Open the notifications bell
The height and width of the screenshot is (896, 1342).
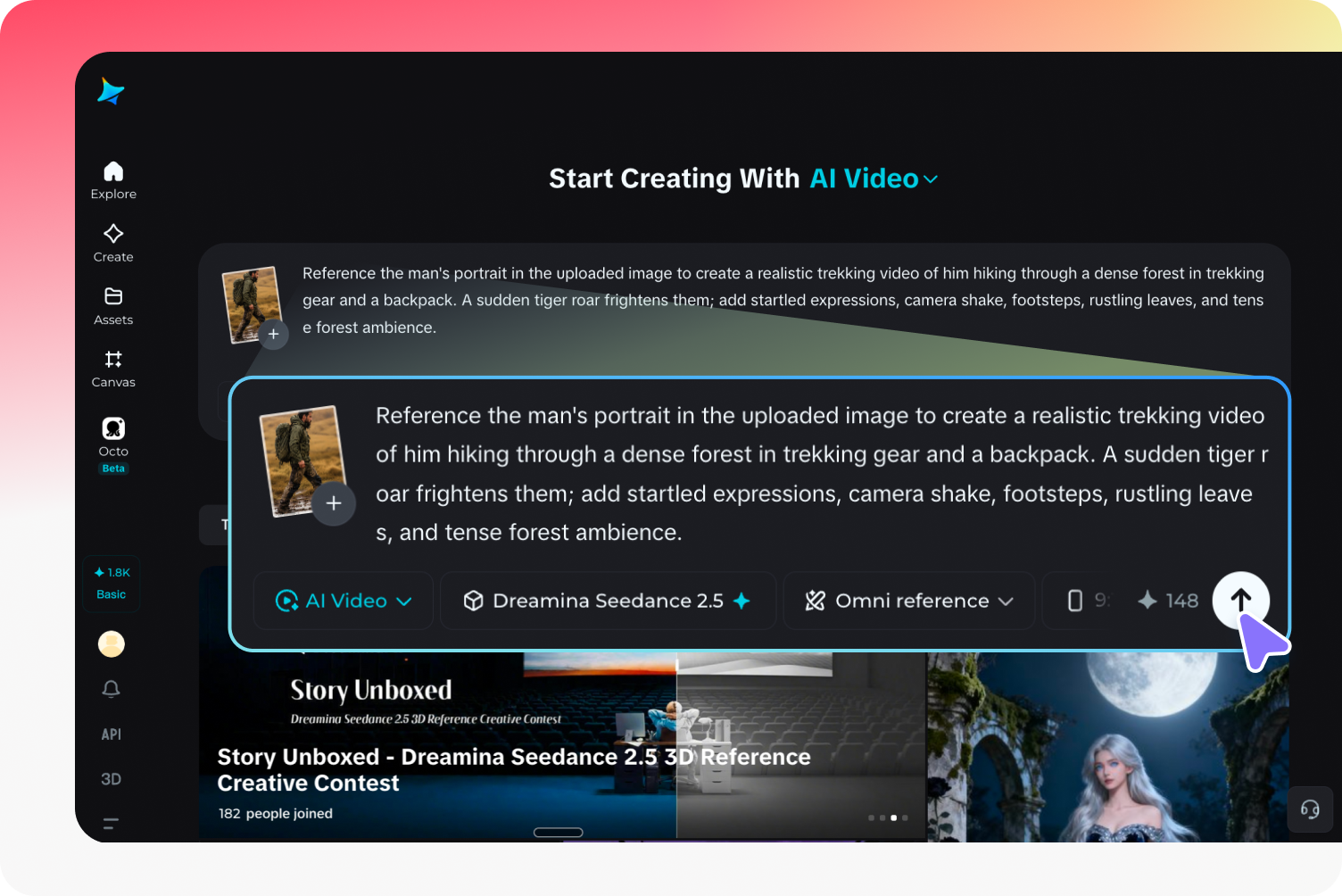tap(111, 689)
